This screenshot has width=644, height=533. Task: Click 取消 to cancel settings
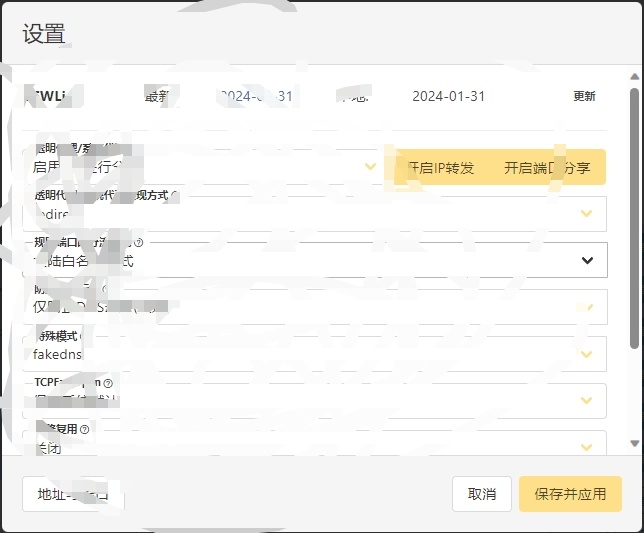(482, 494)
